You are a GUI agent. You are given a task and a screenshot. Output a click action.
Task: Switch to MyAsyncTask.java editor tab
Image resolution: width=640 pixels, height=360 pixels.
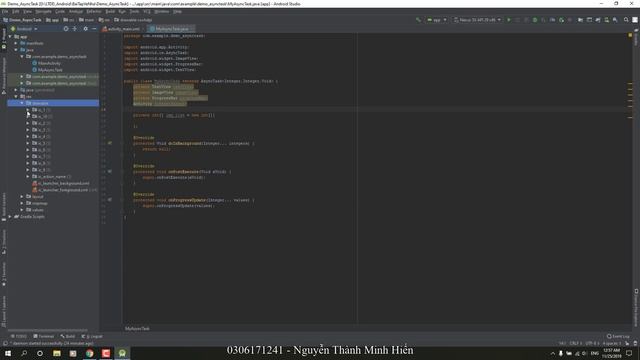171,29
